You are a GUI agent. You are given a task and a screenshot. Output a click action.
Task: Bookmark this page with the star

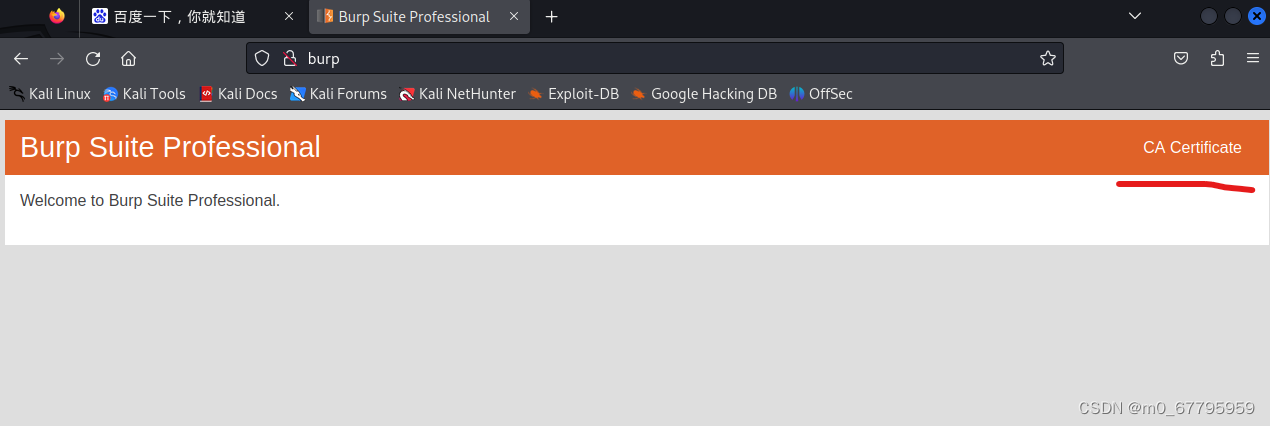pos(1048,58)
